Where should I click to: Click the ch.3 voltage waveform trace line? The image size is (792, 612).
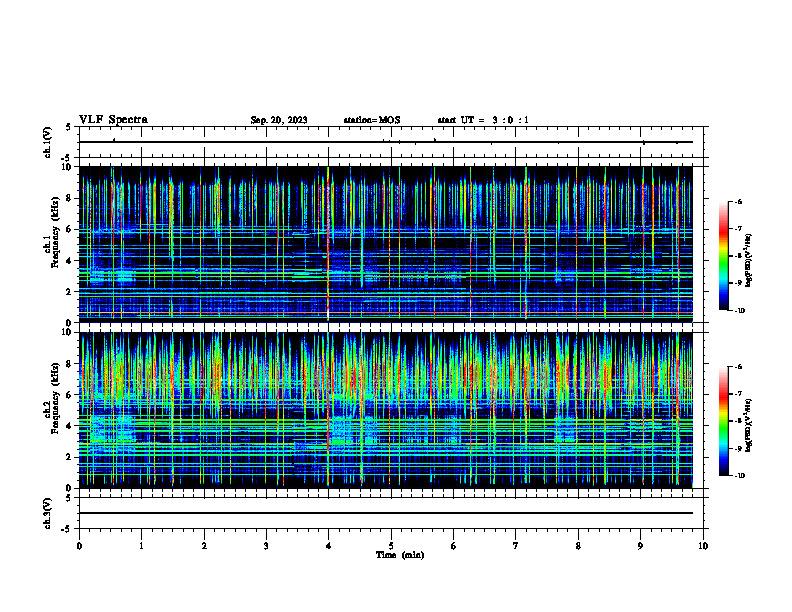[x=386, y=513]
